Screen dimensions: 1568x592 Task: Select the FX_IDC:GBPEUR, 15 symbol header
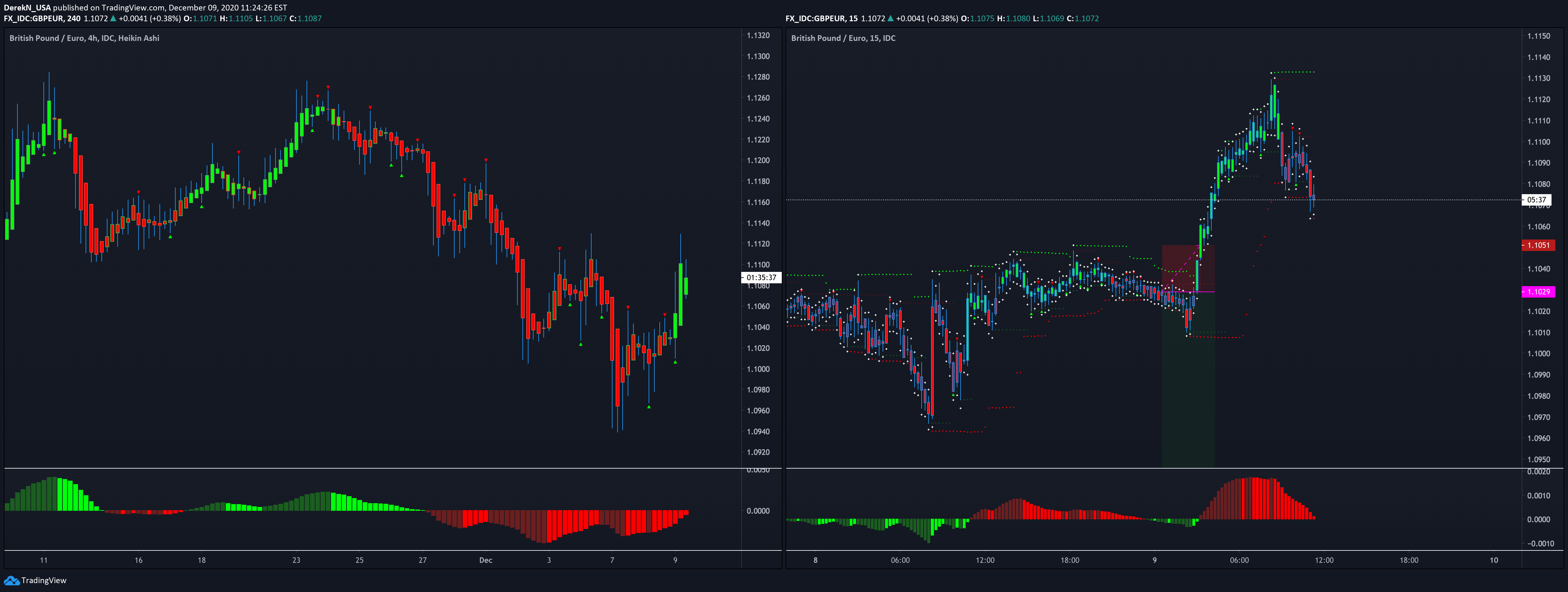point(822,19)
